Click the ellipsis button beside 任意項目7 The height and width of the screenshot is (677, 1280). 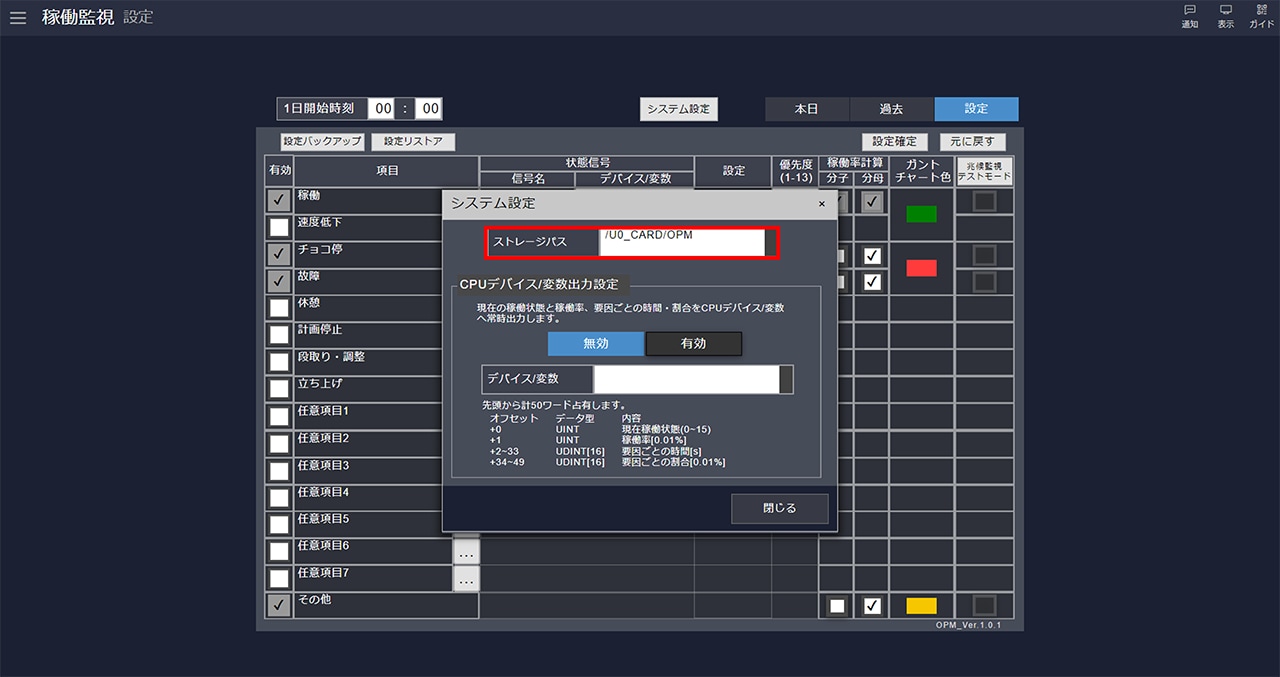coord(466,578)
